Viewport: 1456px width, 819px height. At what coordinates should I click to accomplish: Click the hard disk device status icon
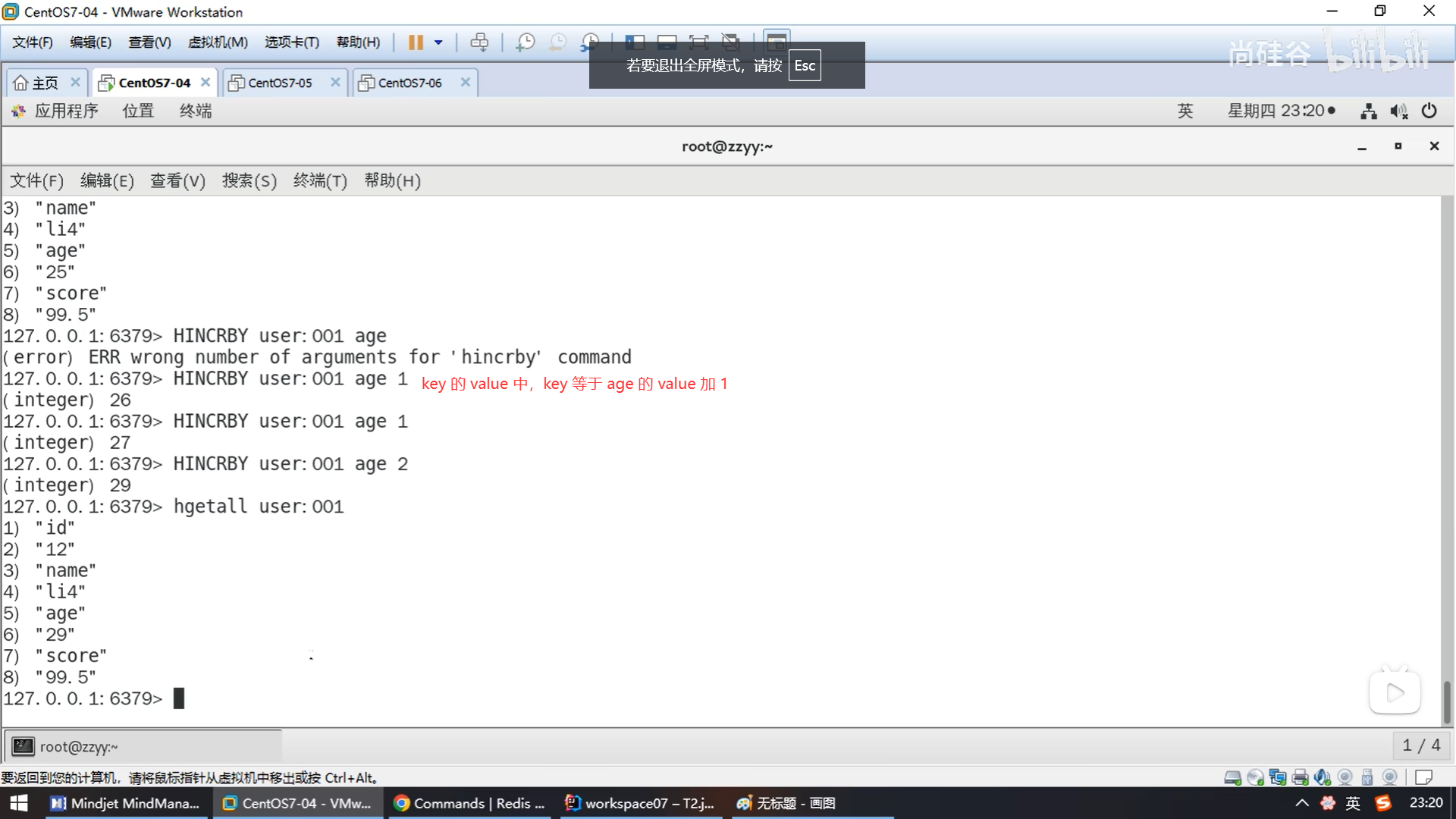click(1232, 777)
